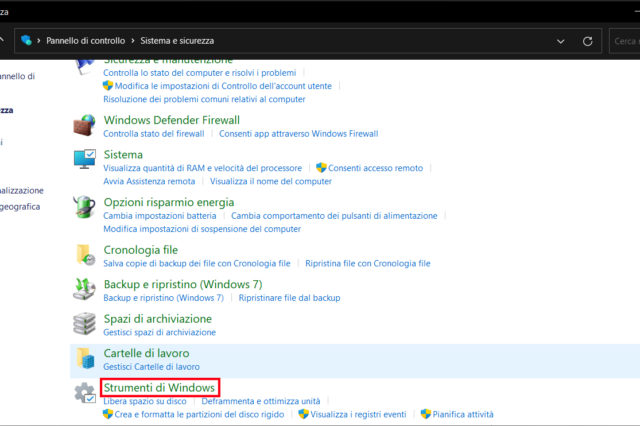
Task: Refresh the current Control Panel page
Action: (x=588, y=41)
